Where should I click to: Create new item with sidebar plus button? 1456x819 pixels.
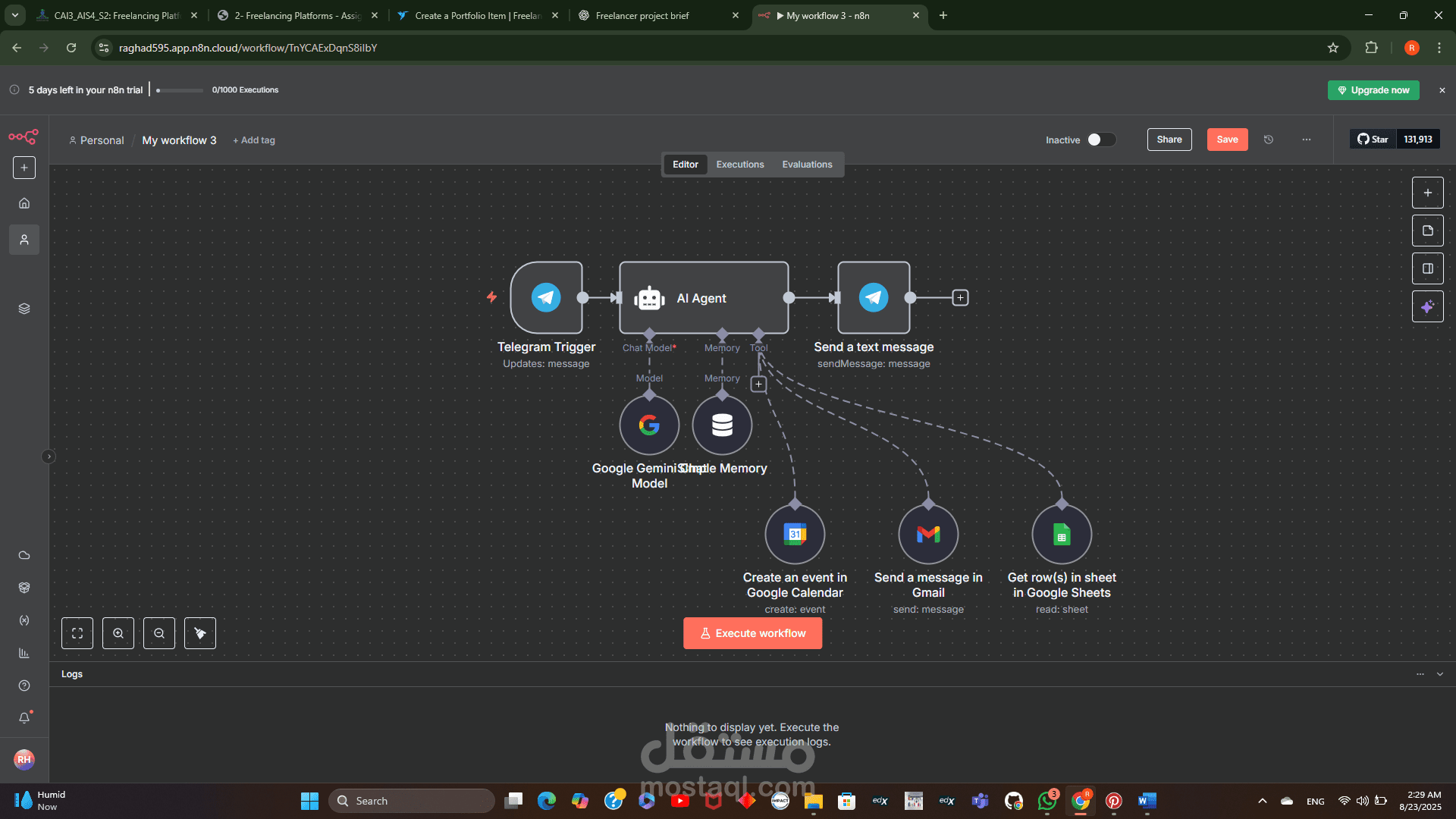[x=24, y=168]
